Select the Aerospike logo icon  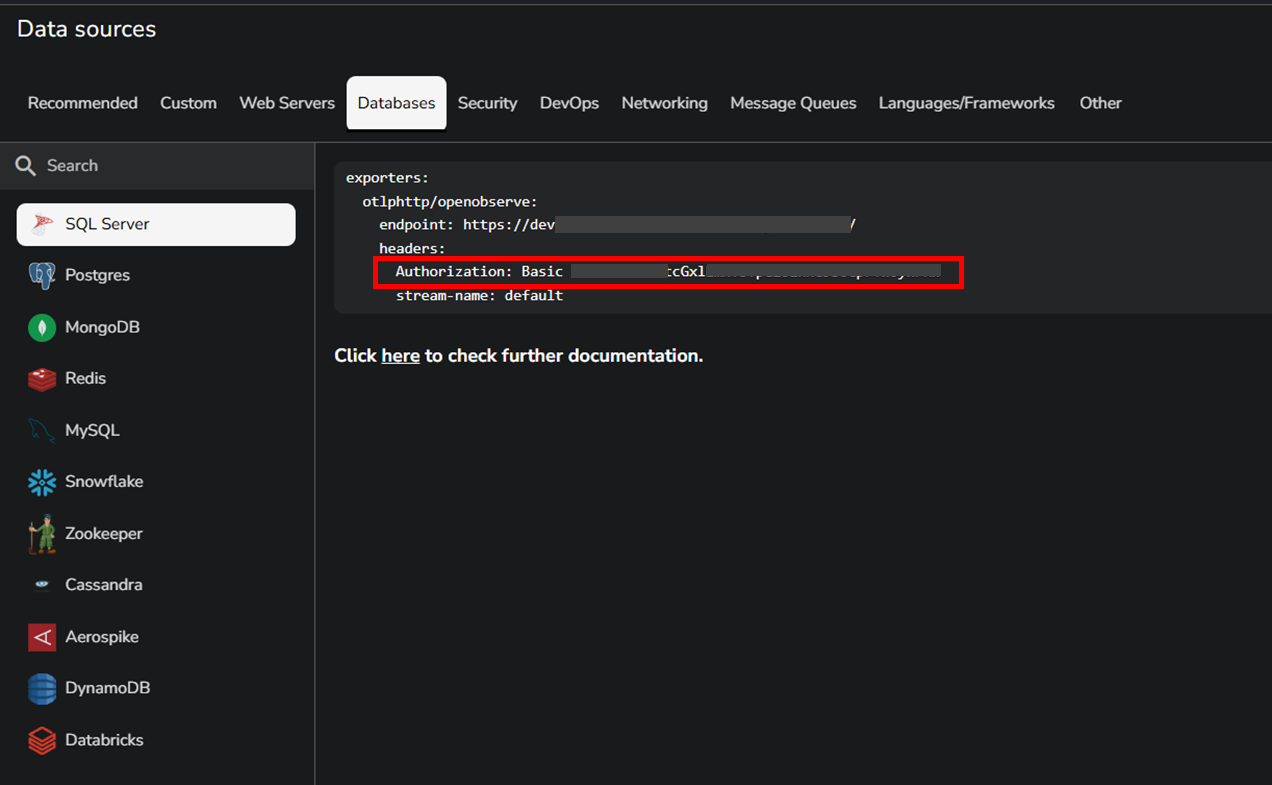[41, 636]
